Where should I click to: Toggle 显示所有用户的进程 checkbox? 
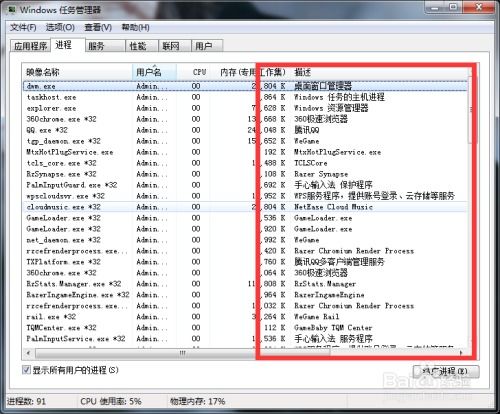26,370
